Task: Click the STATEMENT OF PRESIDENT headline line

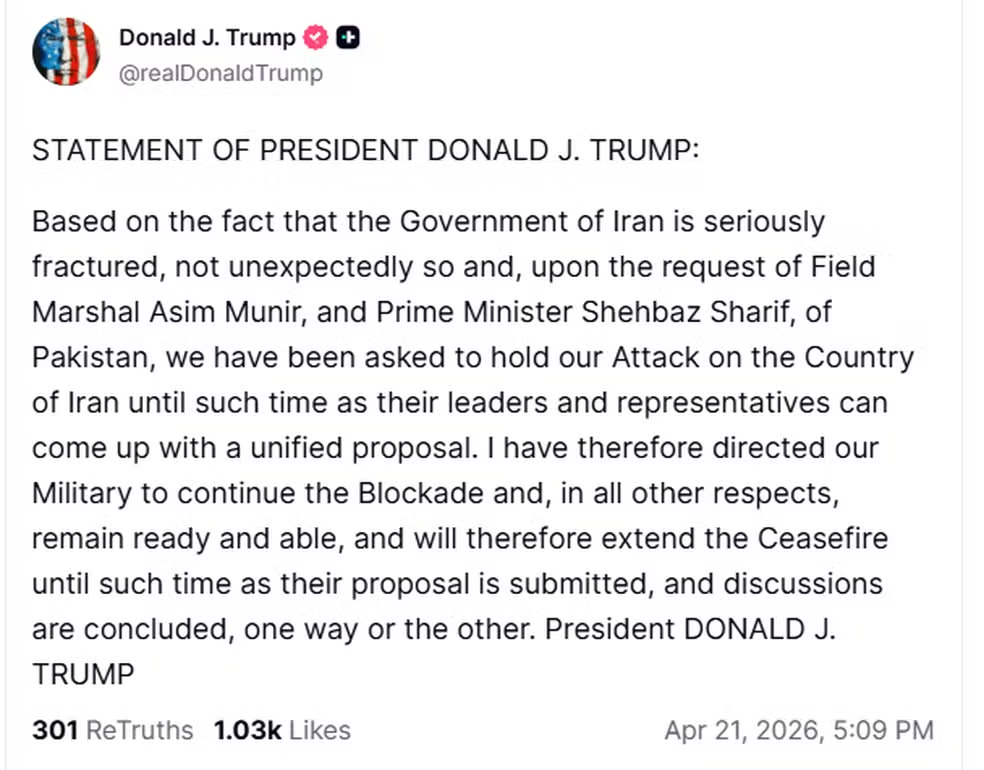Action: pos(368,150)
